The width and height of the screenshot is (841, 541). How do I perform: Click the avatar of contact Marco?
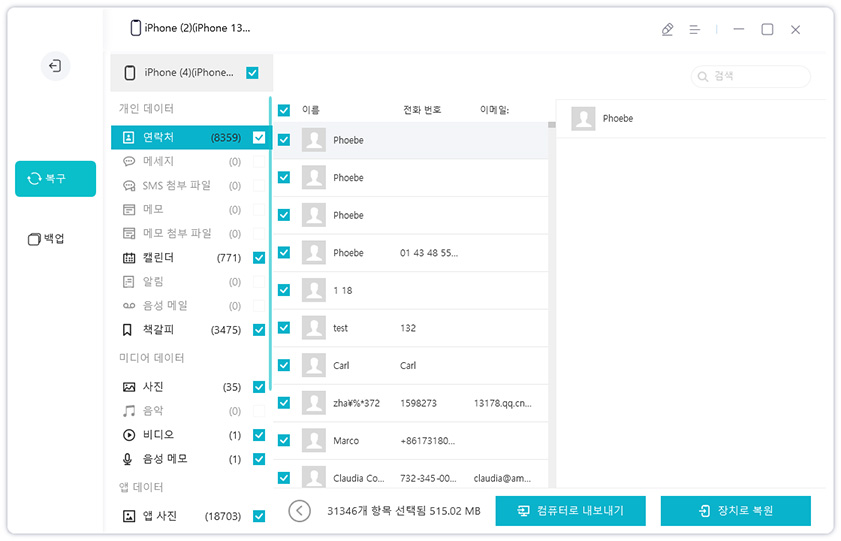click(x=314, y=440)
